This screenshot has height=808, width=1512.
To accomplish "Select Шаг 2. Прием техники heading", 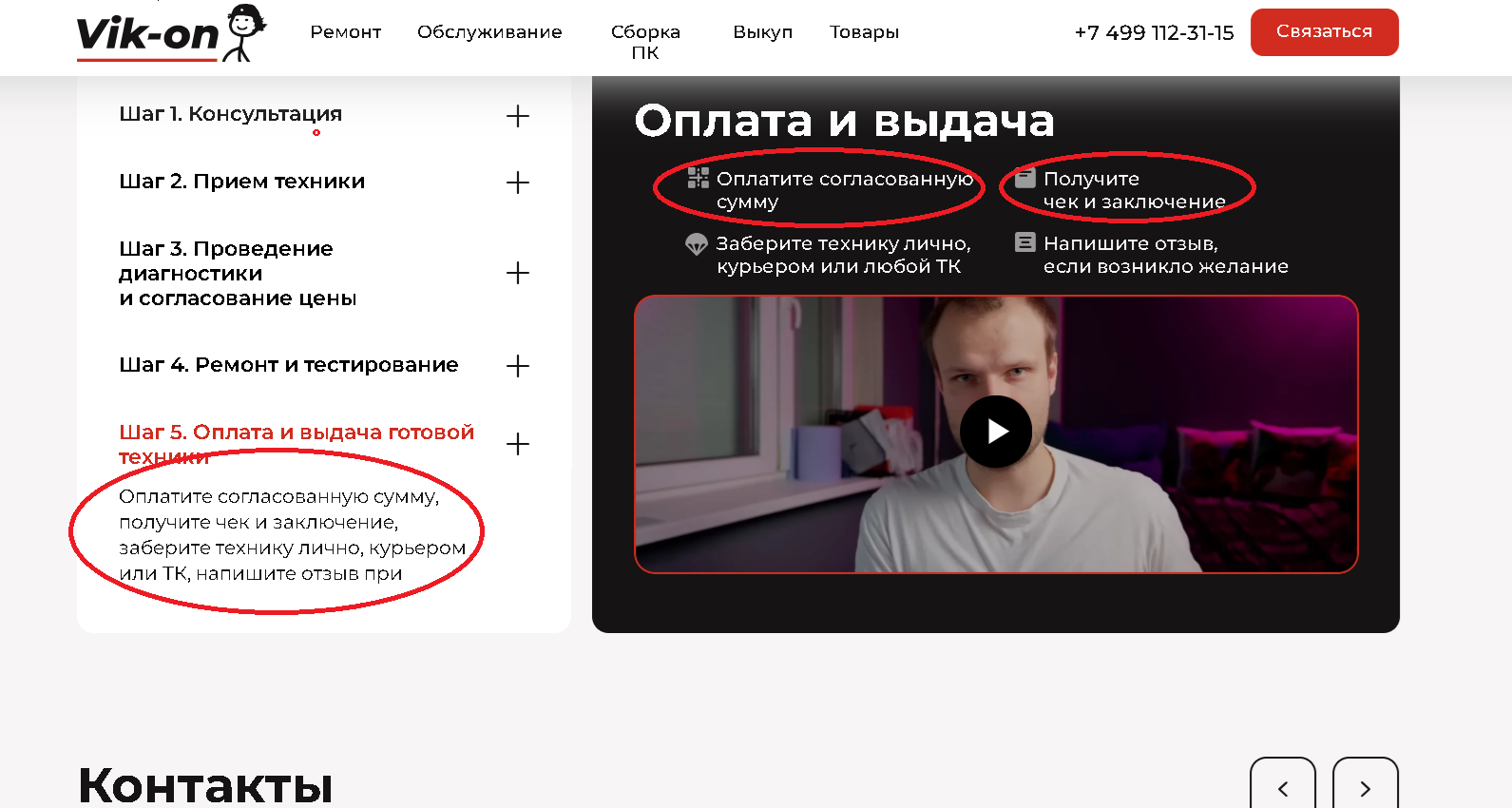I will coord(241,182).
